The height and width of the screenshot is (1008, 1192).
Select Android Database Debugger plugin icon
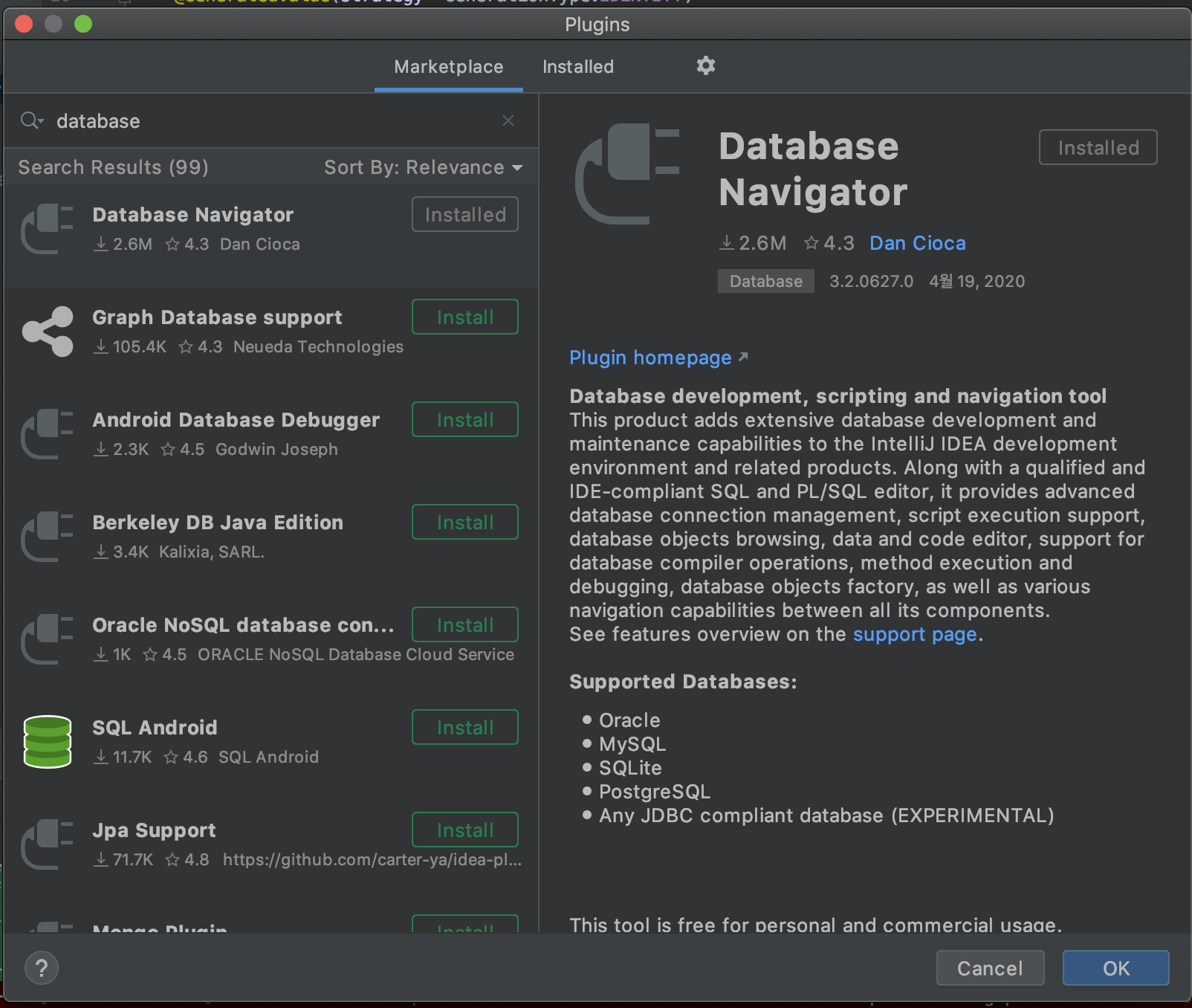[48, 434]
